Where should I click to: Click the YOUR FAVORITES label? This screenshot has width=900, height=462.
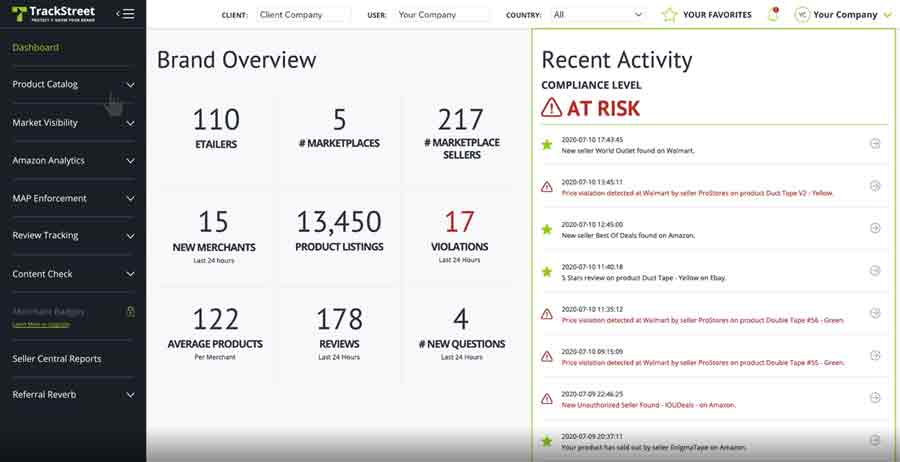pyautogui.click(x=717, y=15)
